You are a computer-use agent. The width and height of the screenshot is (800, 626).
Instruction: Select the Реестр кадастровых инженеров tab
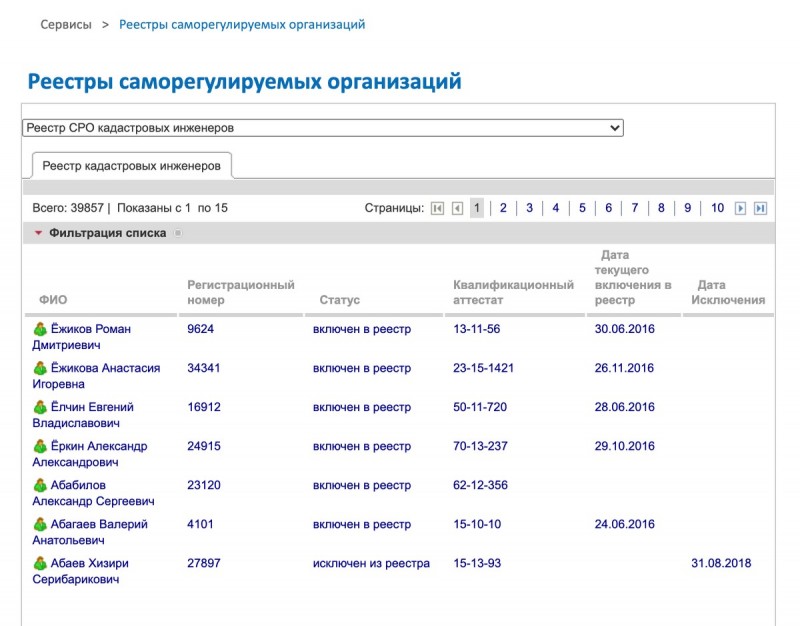[132, 166]
